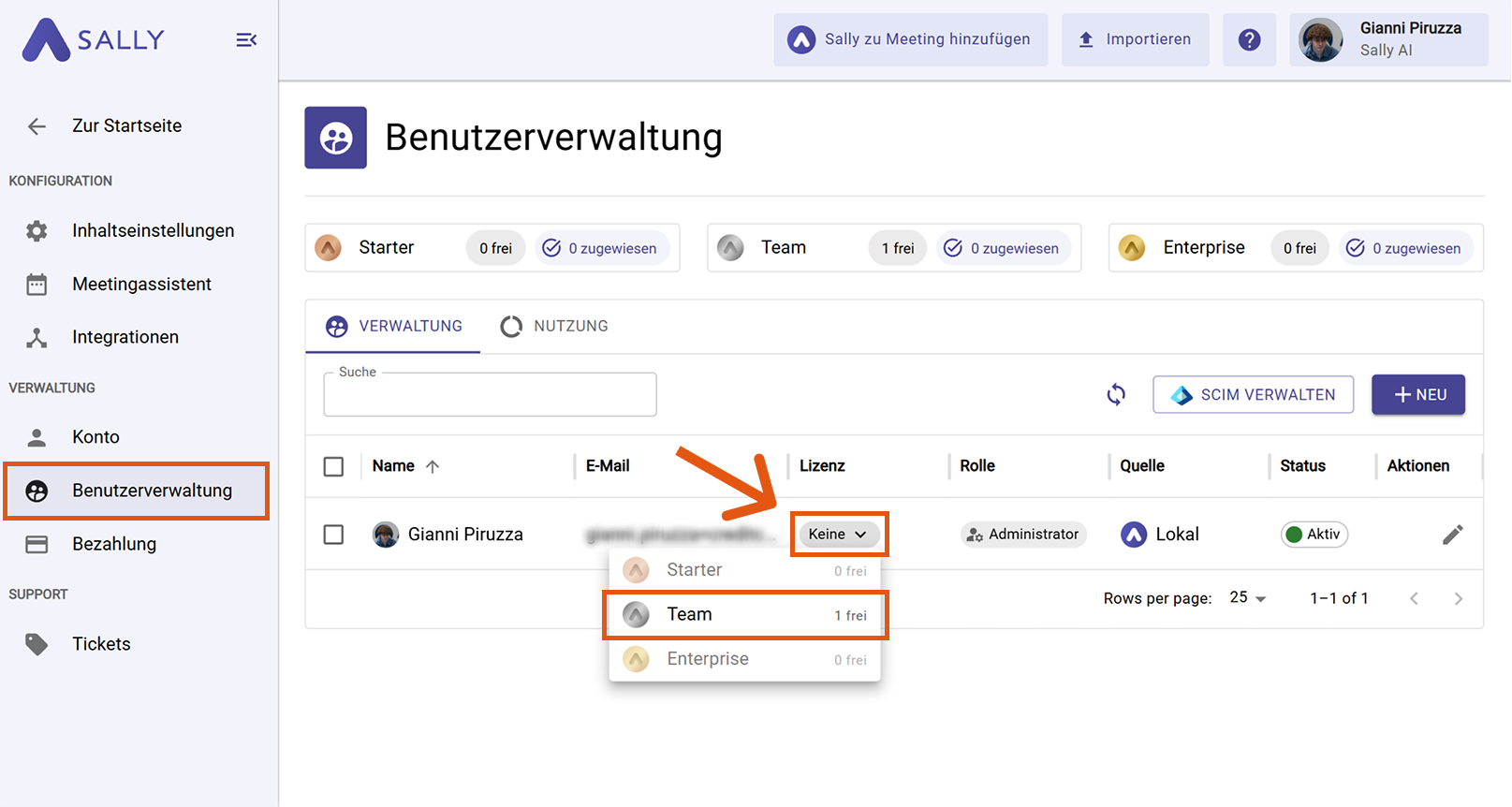Click the credit card icon for Bezahlung
This screenshot has height=807, width=1512.
(37, 544)
